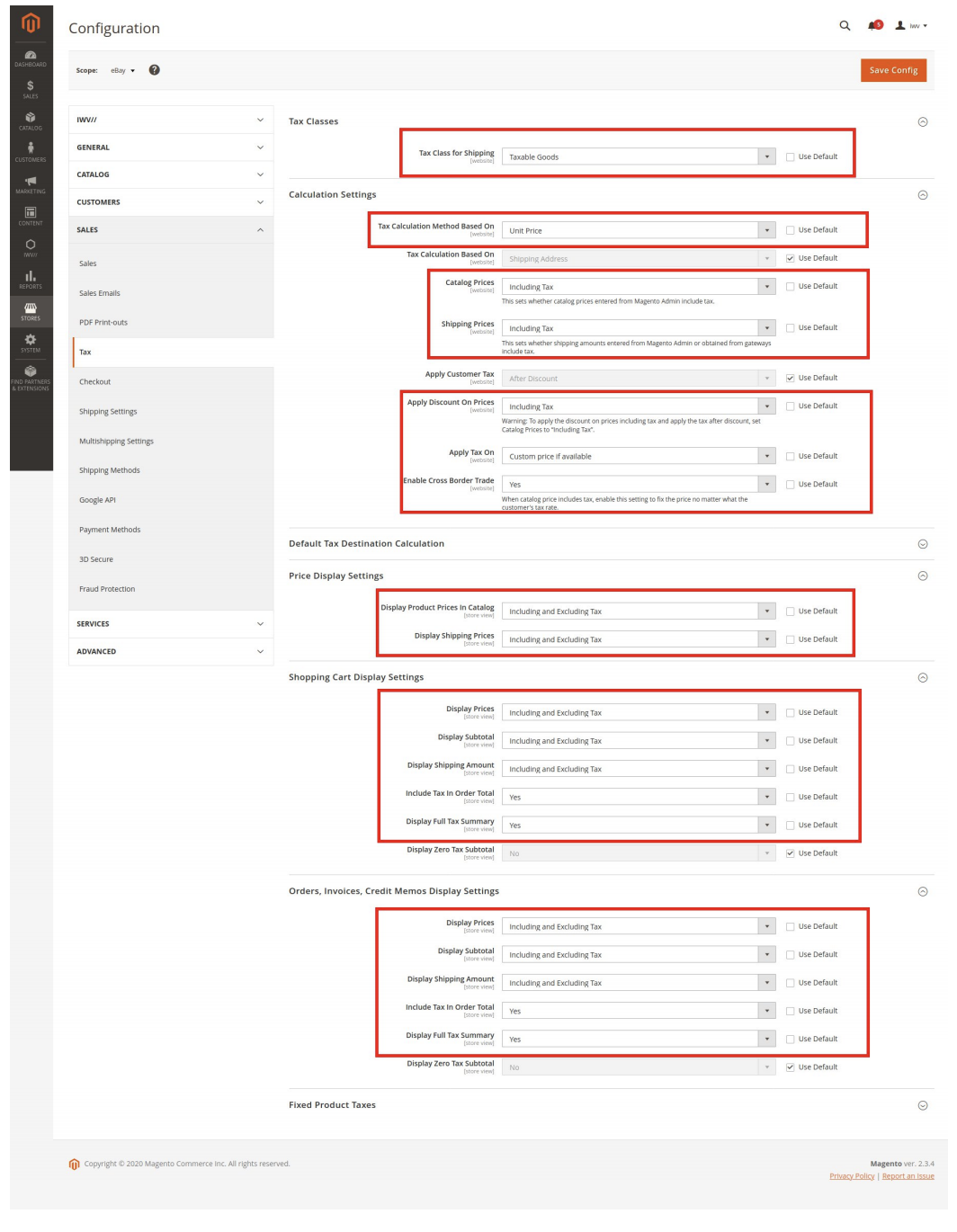Uncheck Use Default for Apply Customer Tax
The height and width of the screenshot is (1232, 957).
point(790,378)
